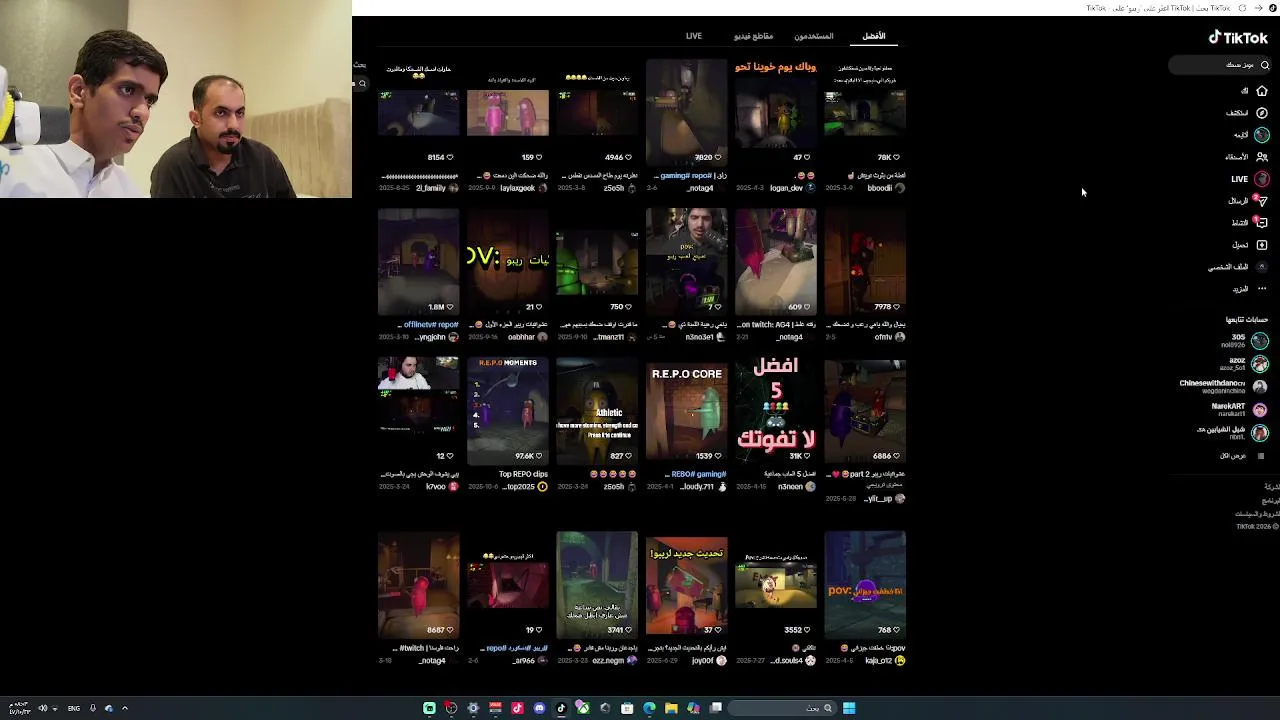Open the Edge browser in the taskbar

649,708
